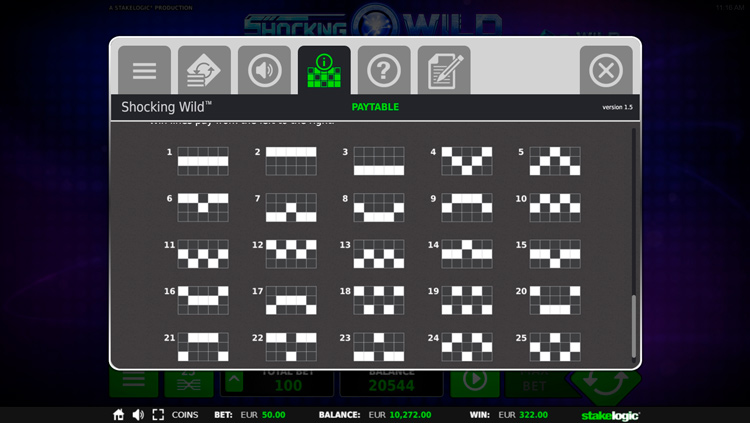Image resolution: width=750 pixels, height=423 pixels.
Task: Click the home icon in bottom bar
Action: click(x=118, y=414)
